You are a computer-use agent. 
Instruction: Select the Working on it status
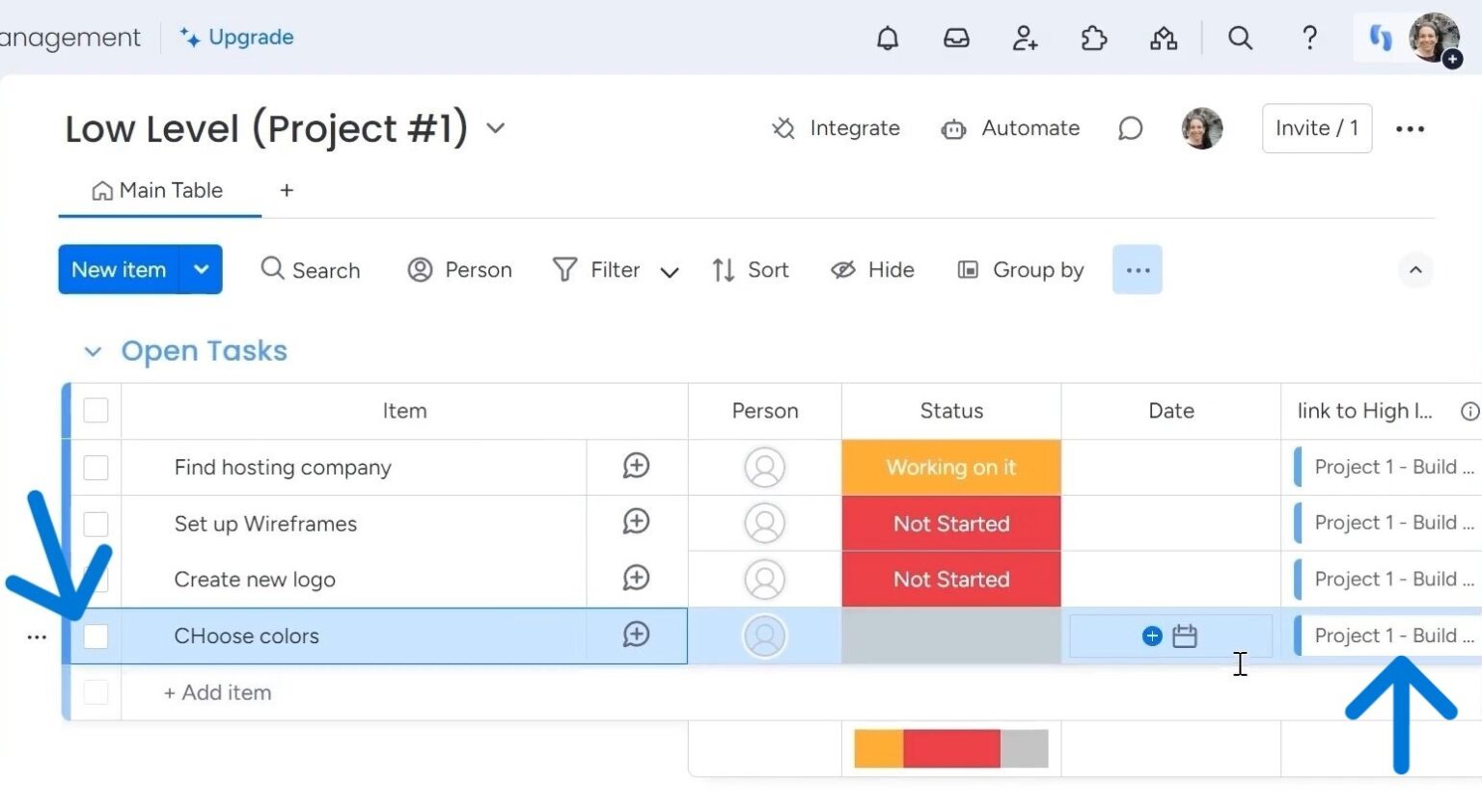click(950, 468)
